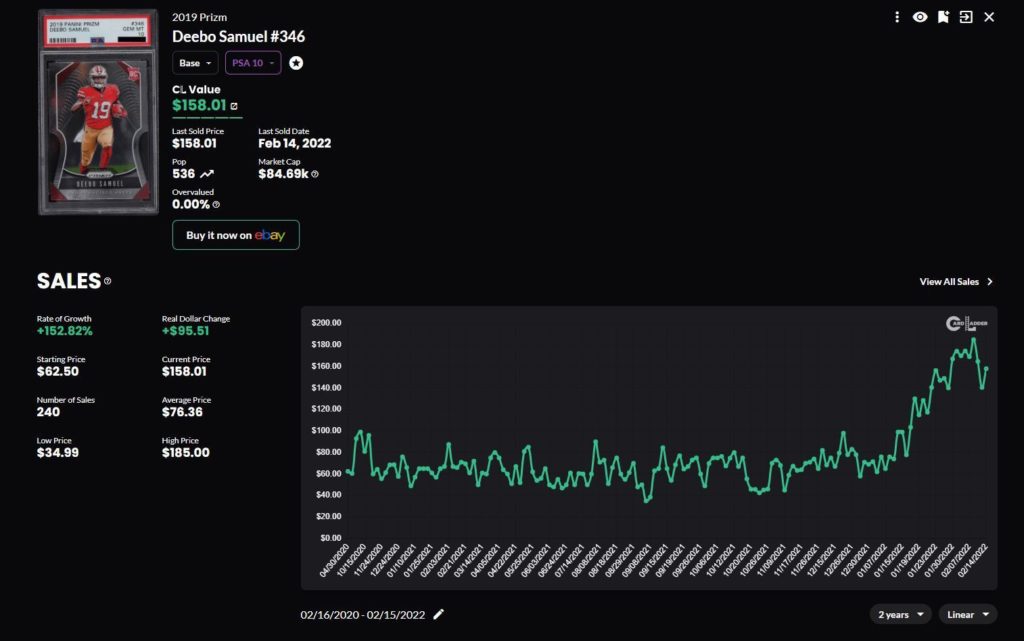Click the $100.00 y-axis label on chart
The width and height of the screenshot is (1024, 641).
coord(326,430)
